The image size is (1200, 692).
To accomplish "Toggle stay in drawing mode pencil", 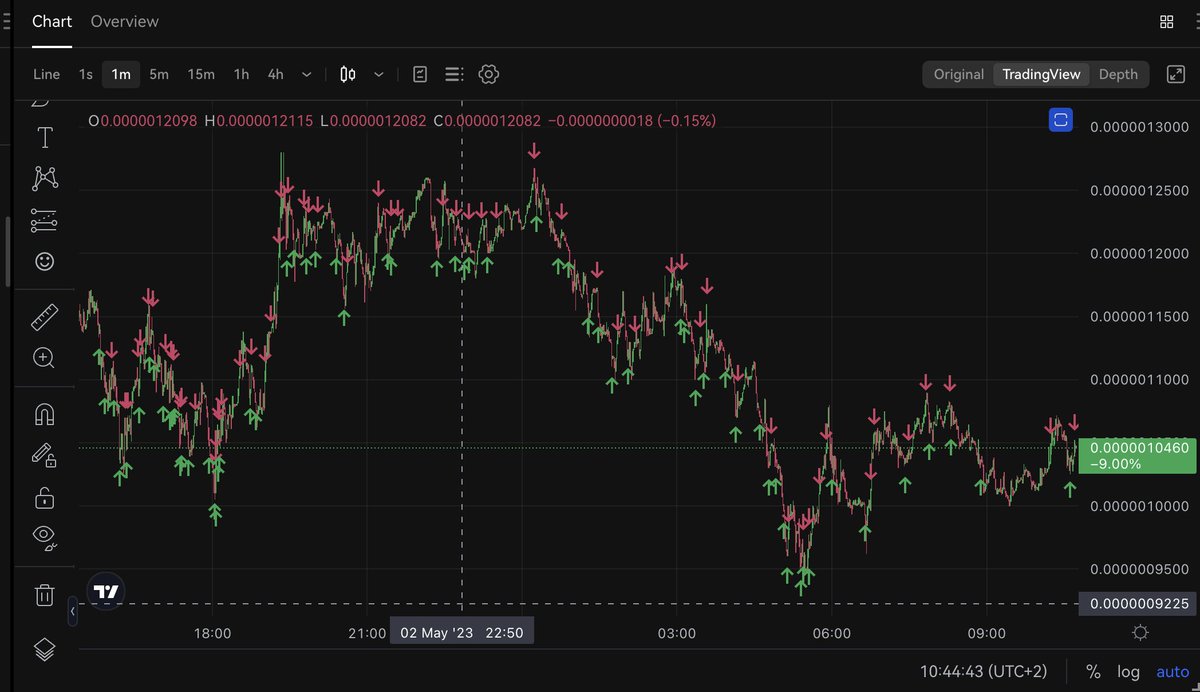I will (44, 455).
